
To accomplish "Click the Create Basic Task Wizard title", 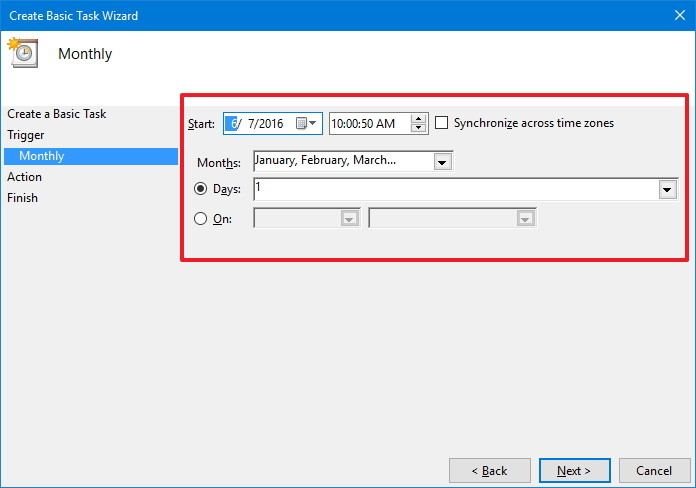I will [x=73, y=16].
